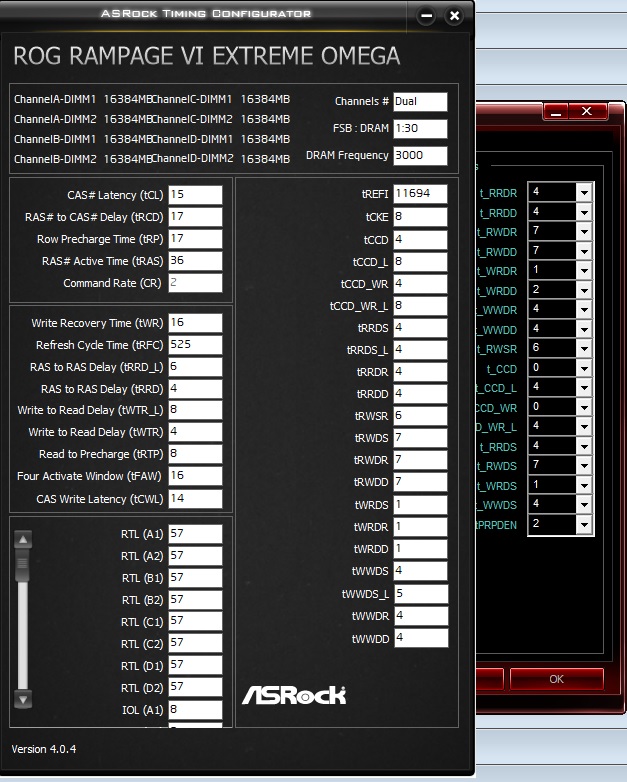This screenshot has width=627, height=782.
Task: Open the t_RRDS dropdown list
Action: pos(584,446)
